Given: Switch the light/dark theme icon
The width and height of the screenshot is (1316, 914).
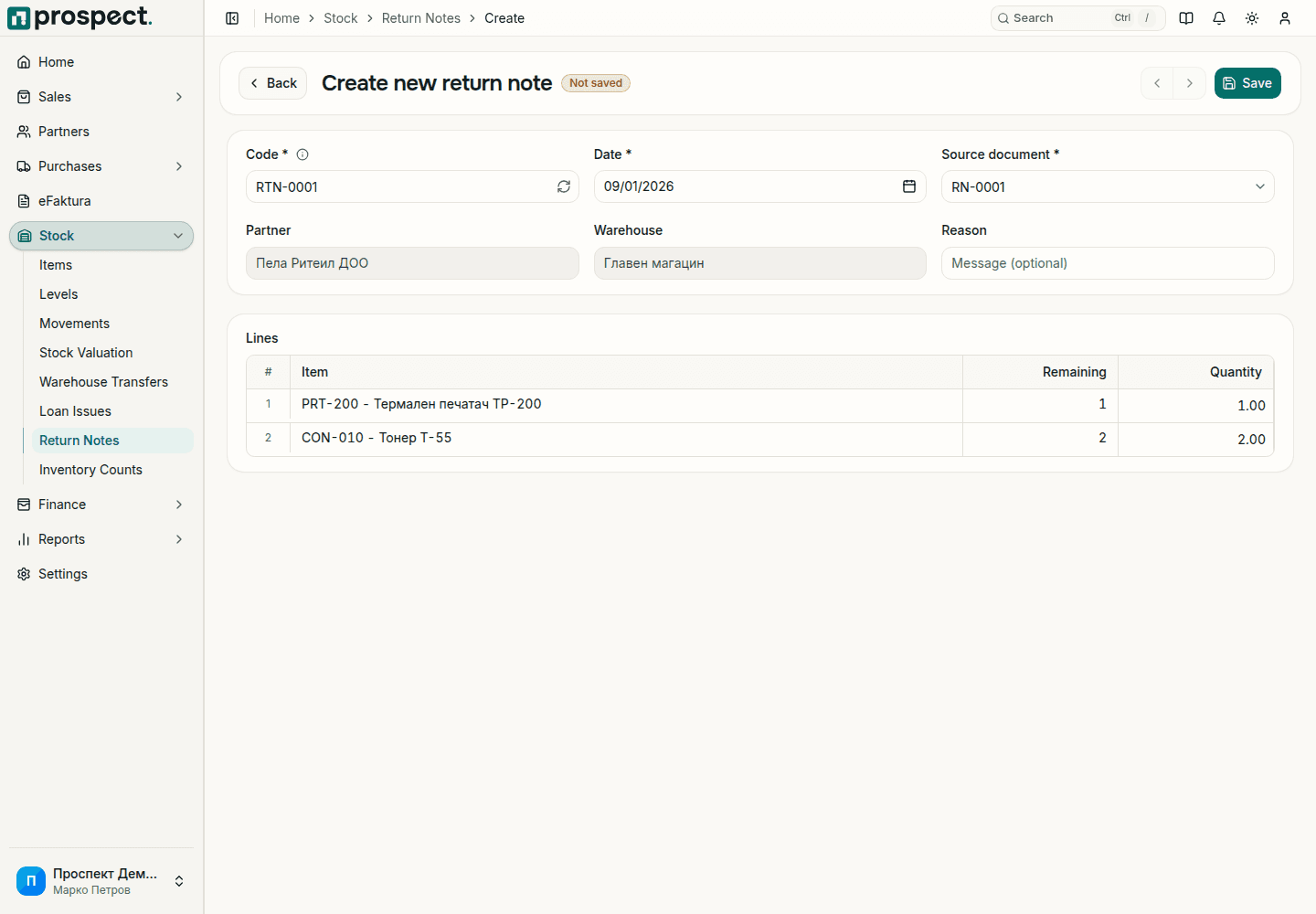Looking at the screenshot, I should point(1252,18).
